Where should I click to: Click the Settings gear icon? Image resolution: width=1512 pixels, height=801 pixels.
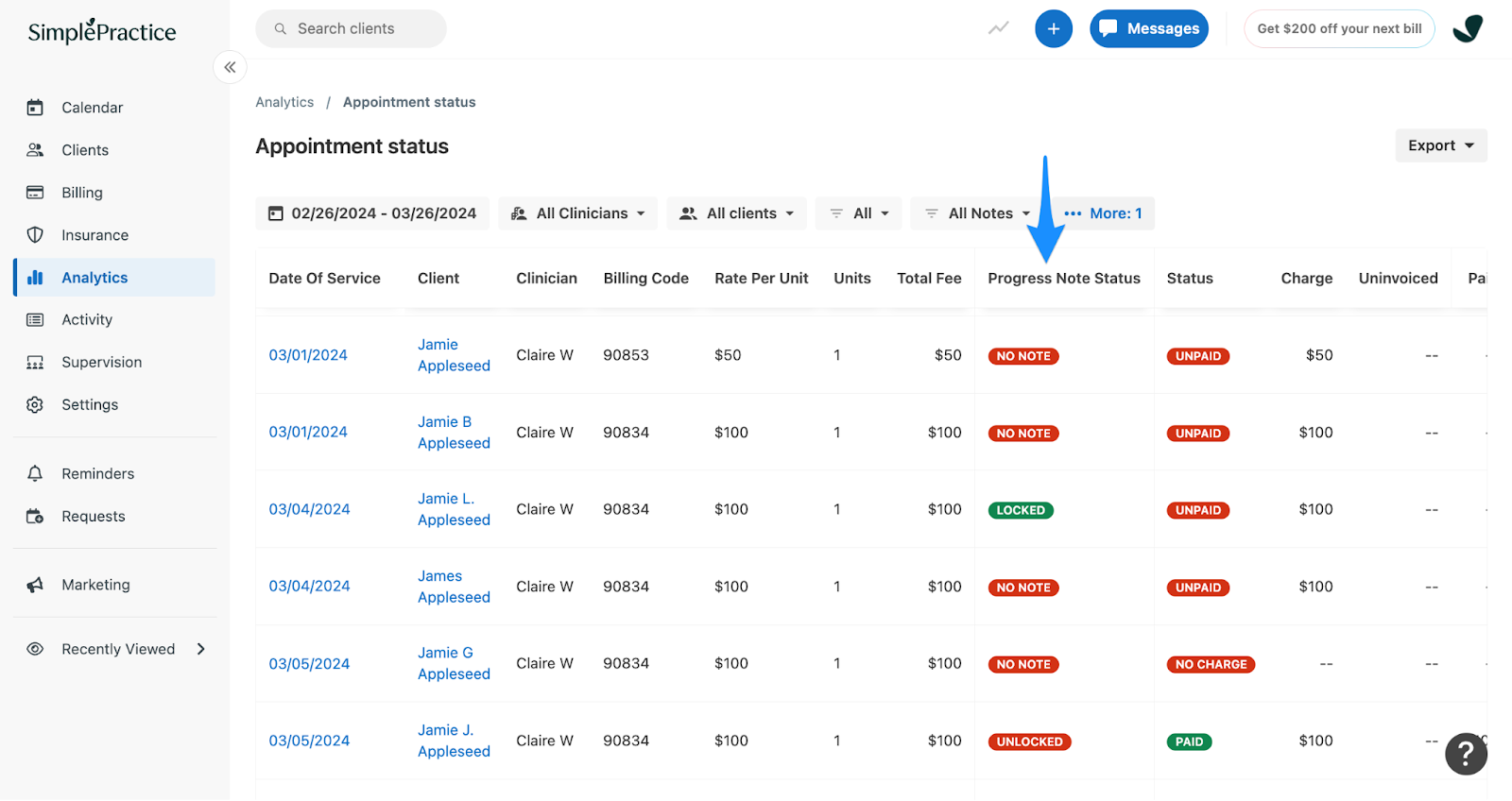pos(35,405)
